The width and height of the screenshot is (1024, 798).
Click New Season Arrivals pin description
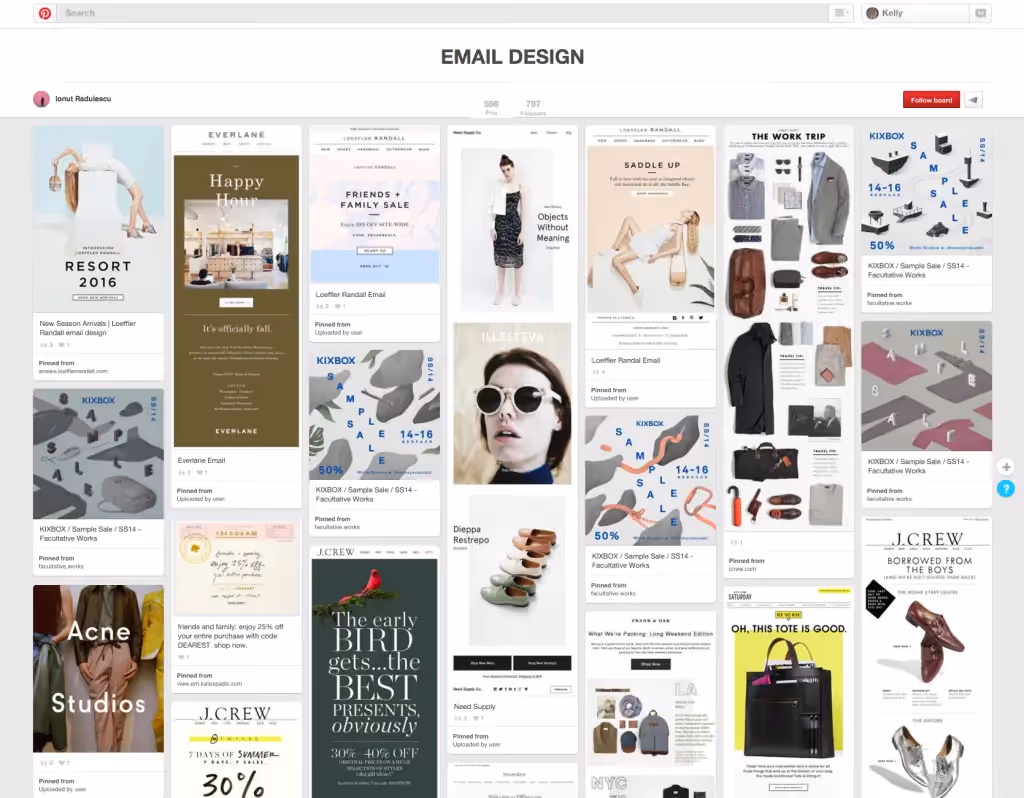88,328
